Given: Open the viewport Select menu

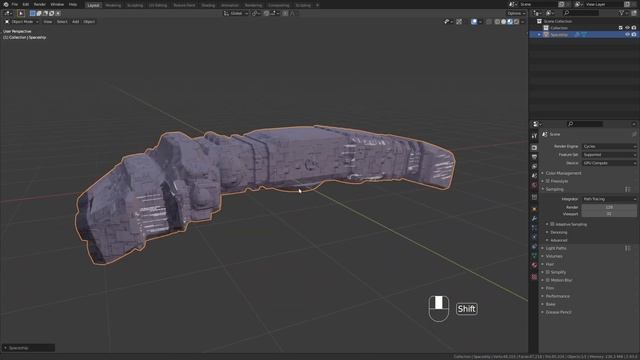Looking at the screenshot, I should [62, 22].
